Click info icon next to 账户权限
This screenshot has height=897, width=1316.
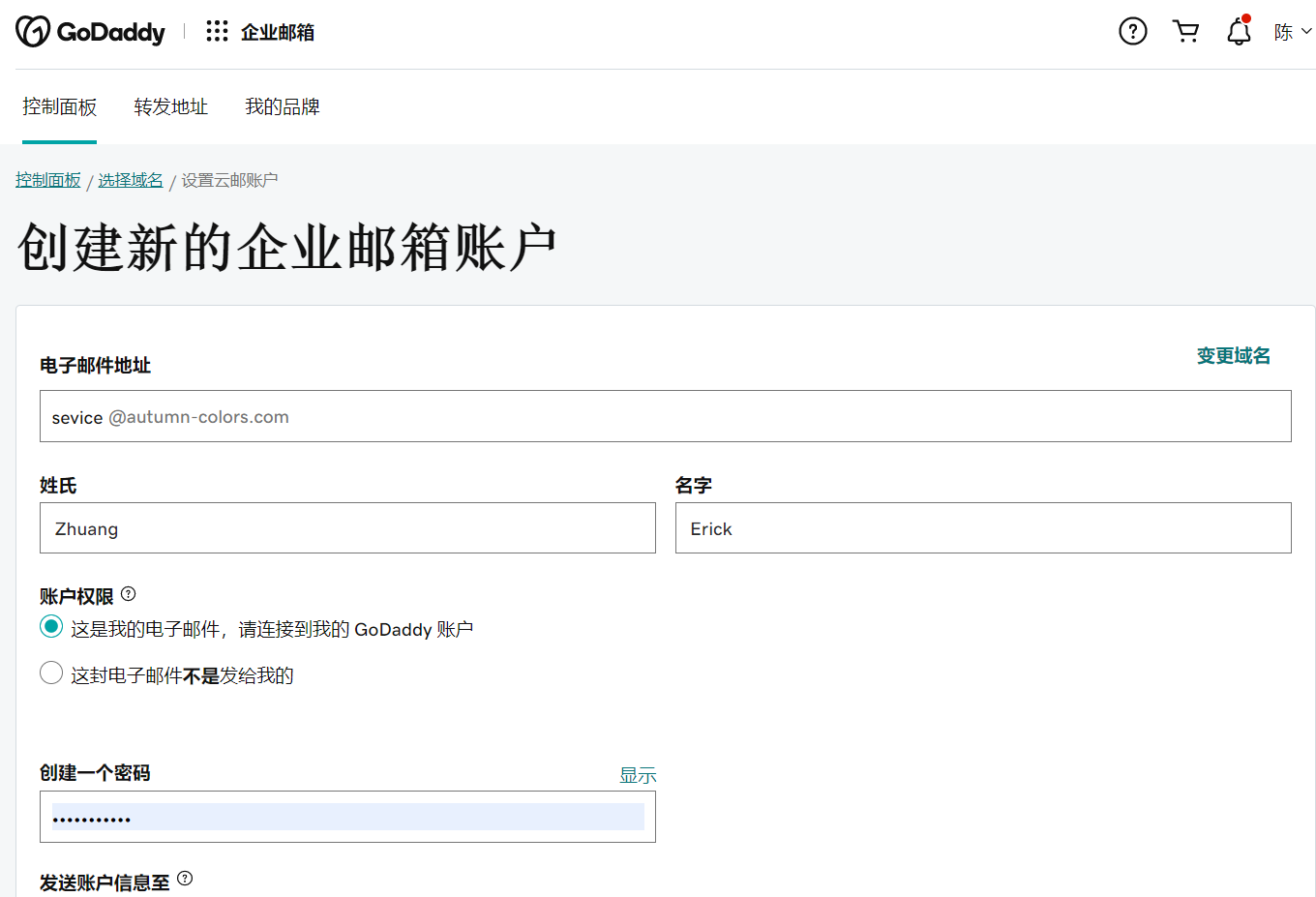point(129,594)
